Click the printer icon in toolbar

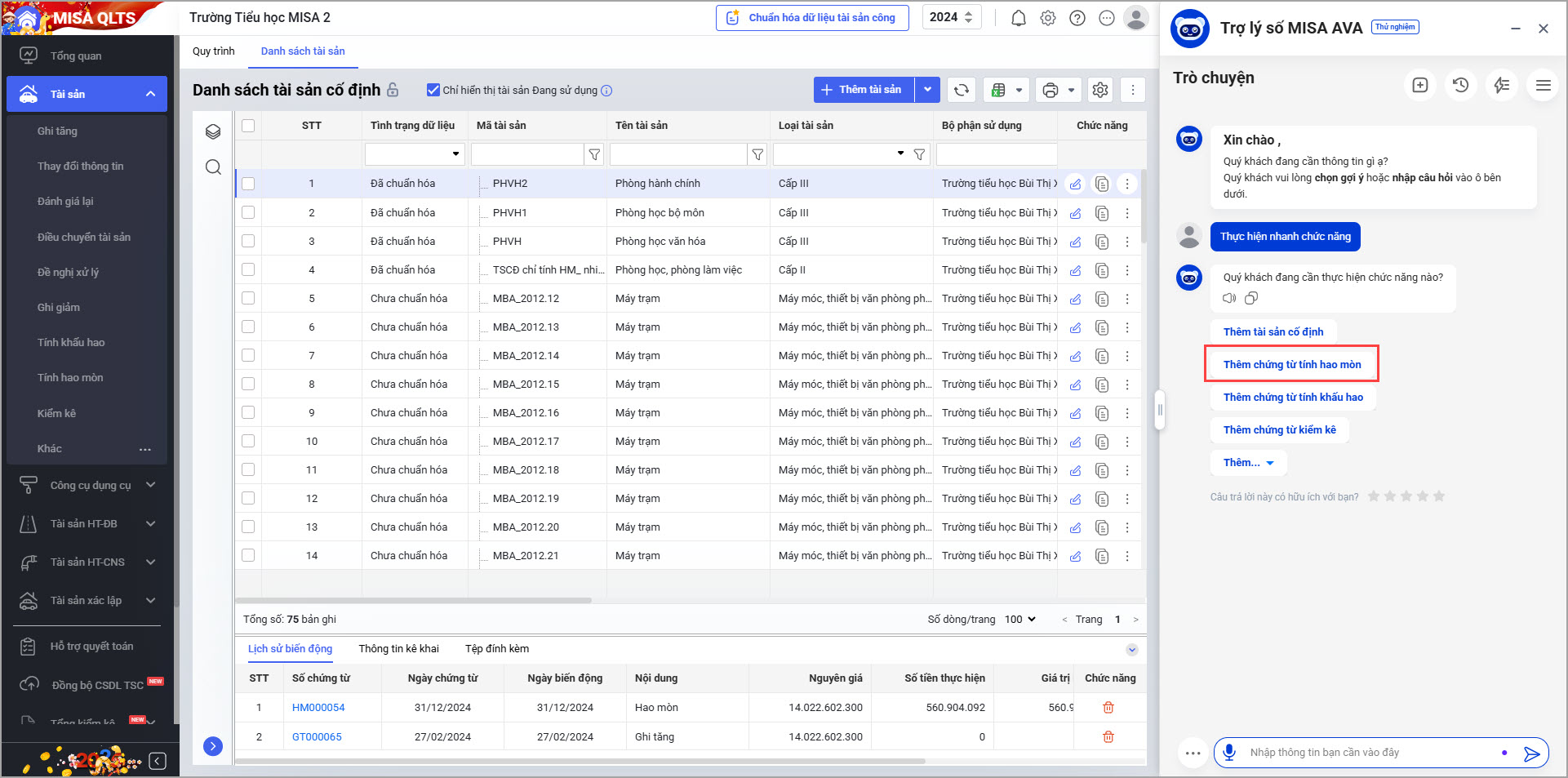(1051, 90)
